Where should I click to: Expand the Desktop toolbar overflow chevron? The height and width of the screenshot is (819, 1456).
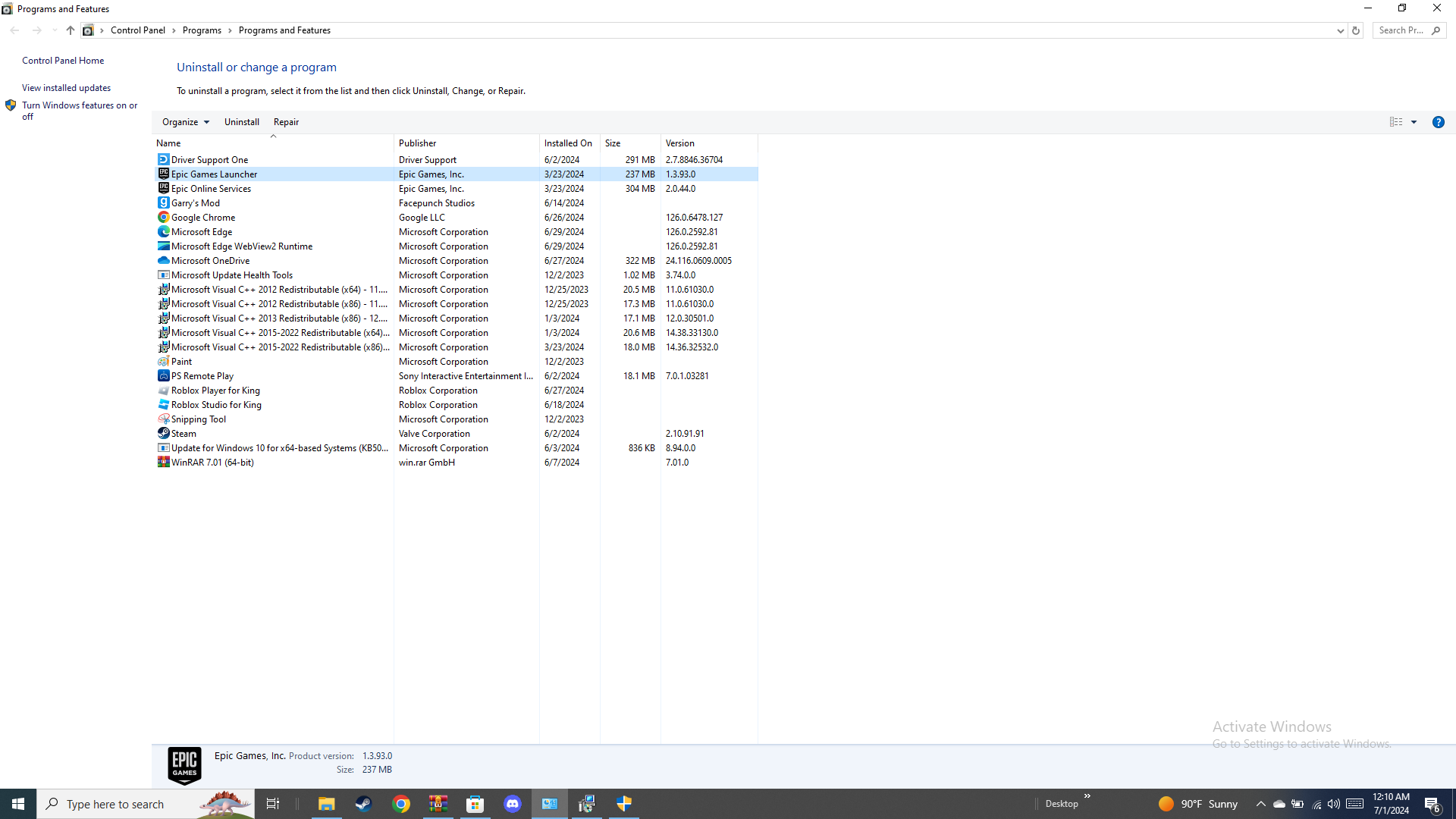(1087, 796)
